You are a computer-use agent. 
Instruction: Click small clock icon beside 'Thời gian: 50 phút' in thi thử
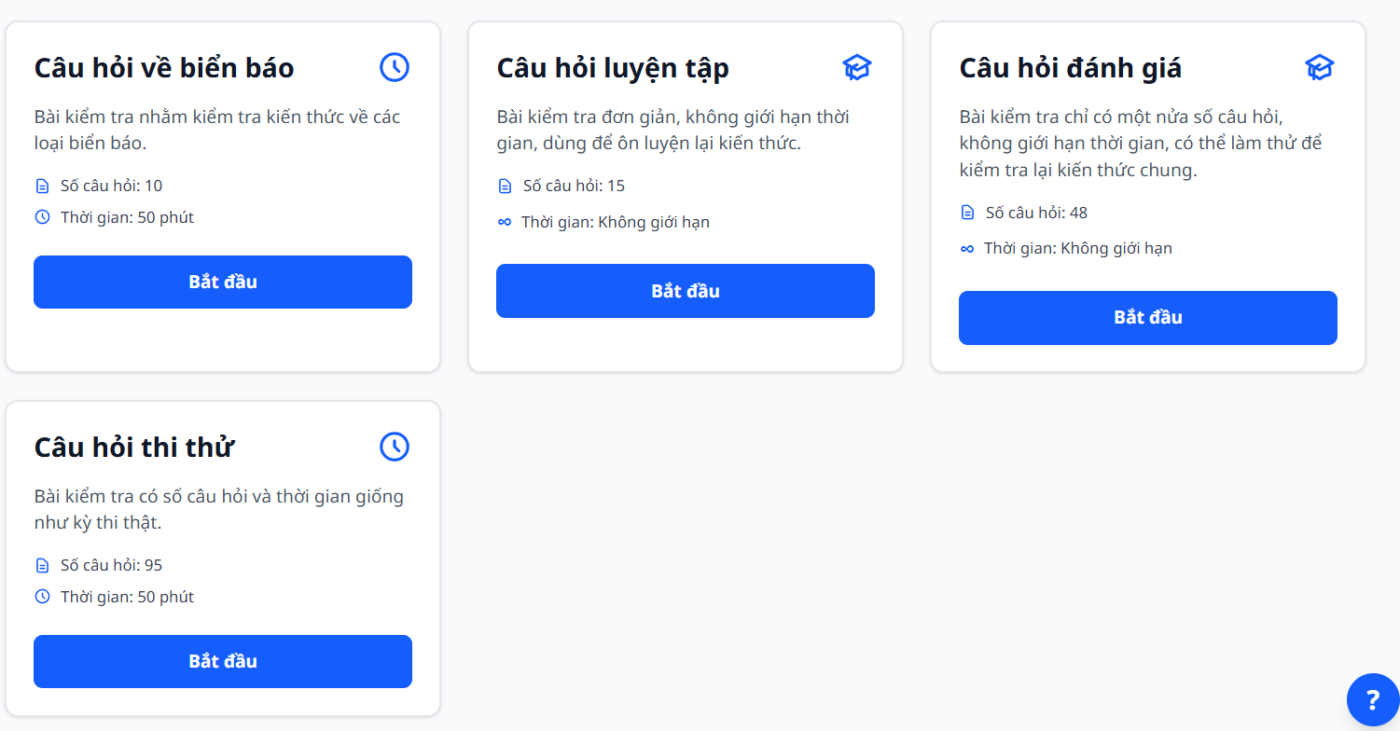coord(42,597)
